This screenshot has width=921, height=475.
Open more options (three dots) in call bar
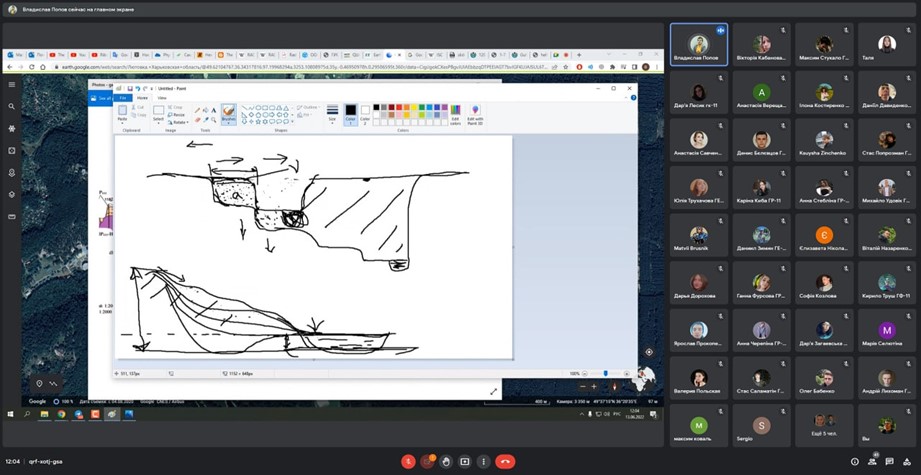click(484, 461)
